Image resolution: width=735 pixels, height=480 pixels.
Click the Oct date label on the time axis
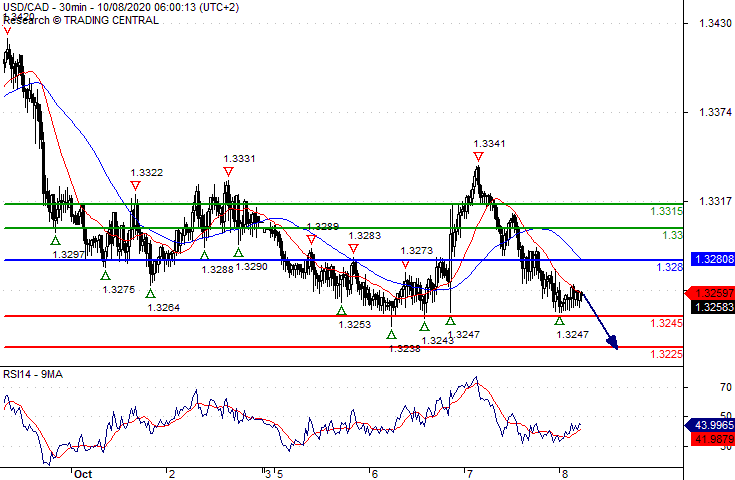[x=83, y=474]
